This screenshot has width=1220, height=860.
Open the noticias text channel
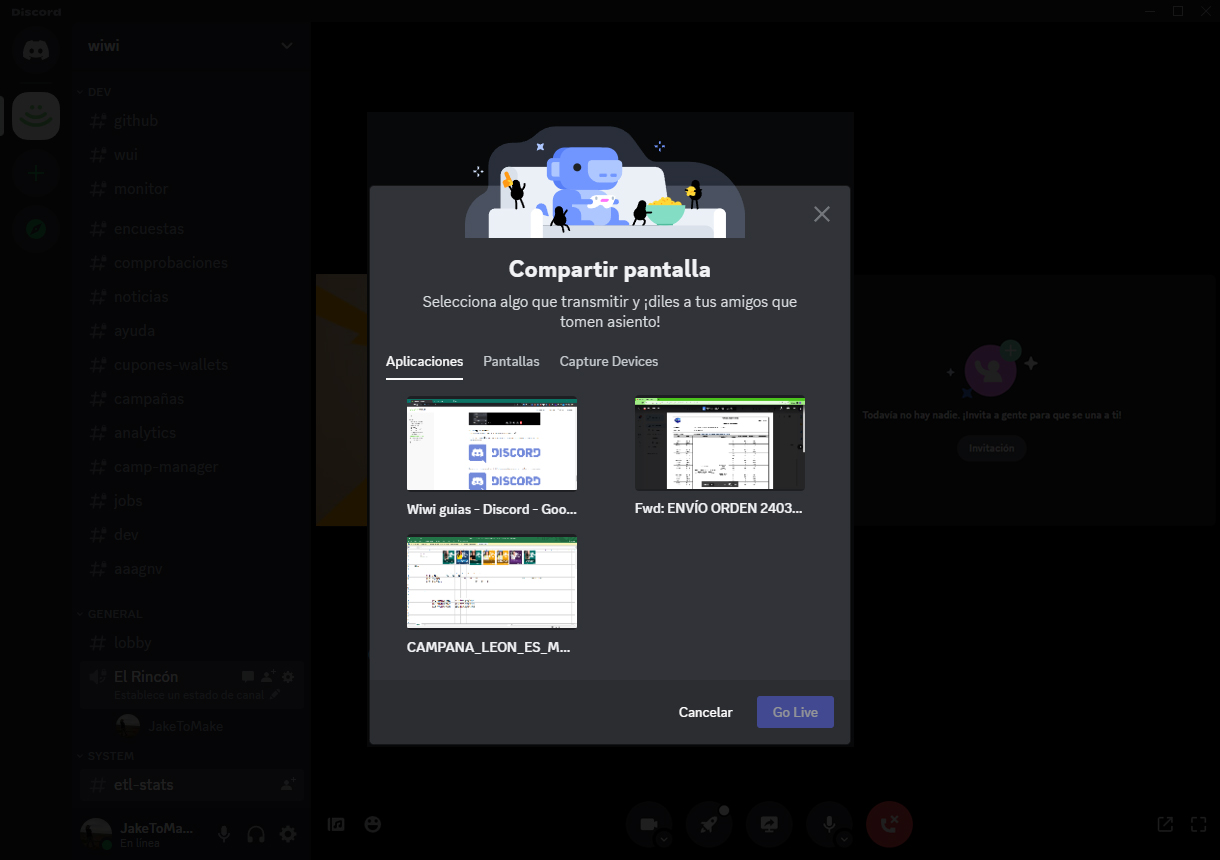[x=190, y=297]
